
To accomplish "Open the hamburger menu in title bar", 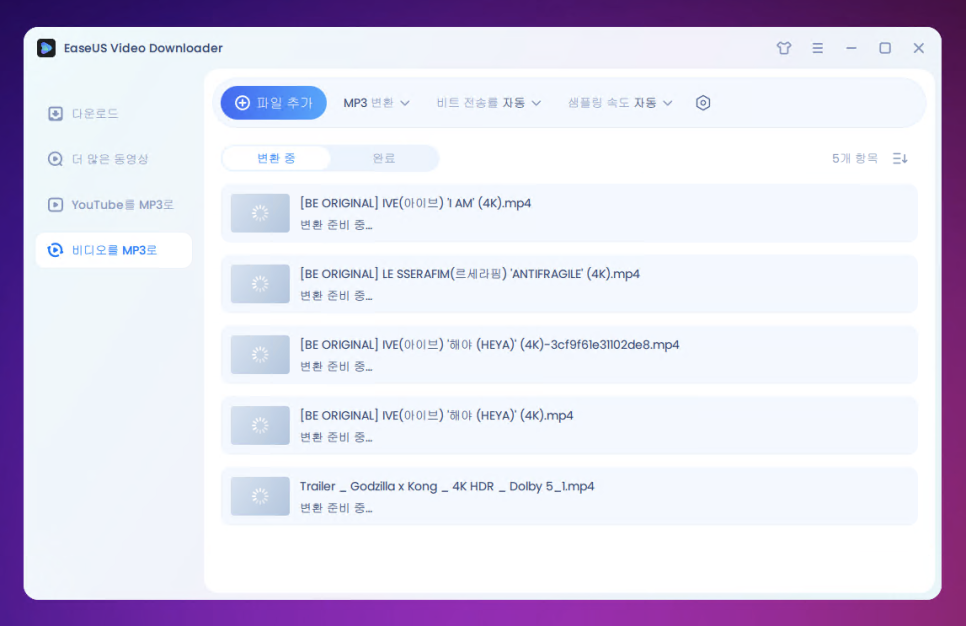I will tap(818, 48).
